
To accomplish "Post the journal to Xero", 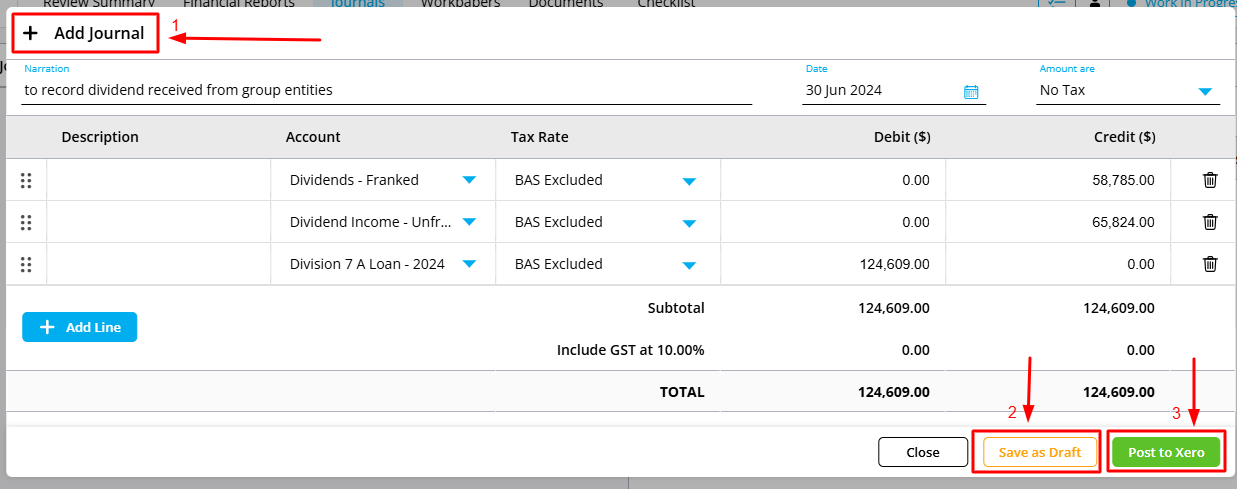I will click(x=1165, y=452).
